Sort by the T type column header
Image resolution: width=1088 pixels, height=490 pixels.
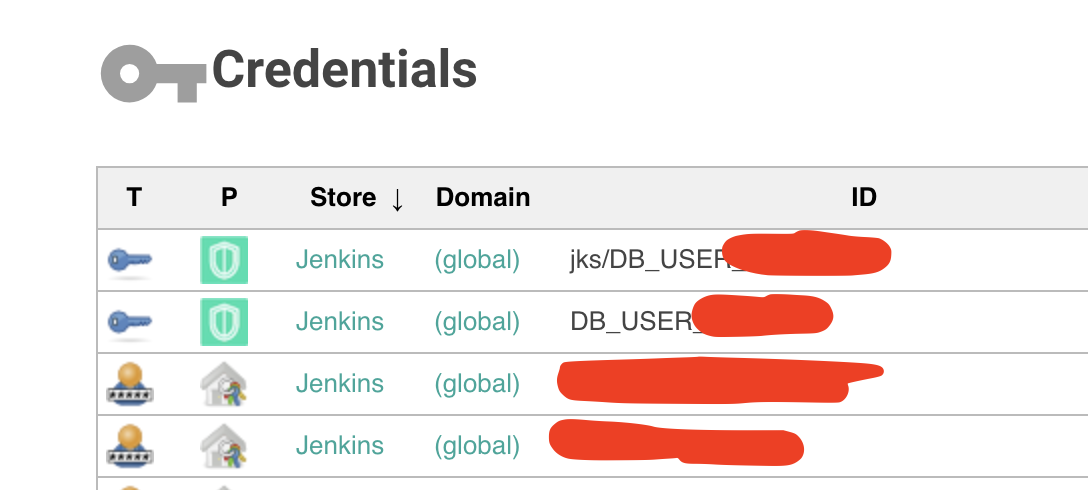(x=134, y=198)
